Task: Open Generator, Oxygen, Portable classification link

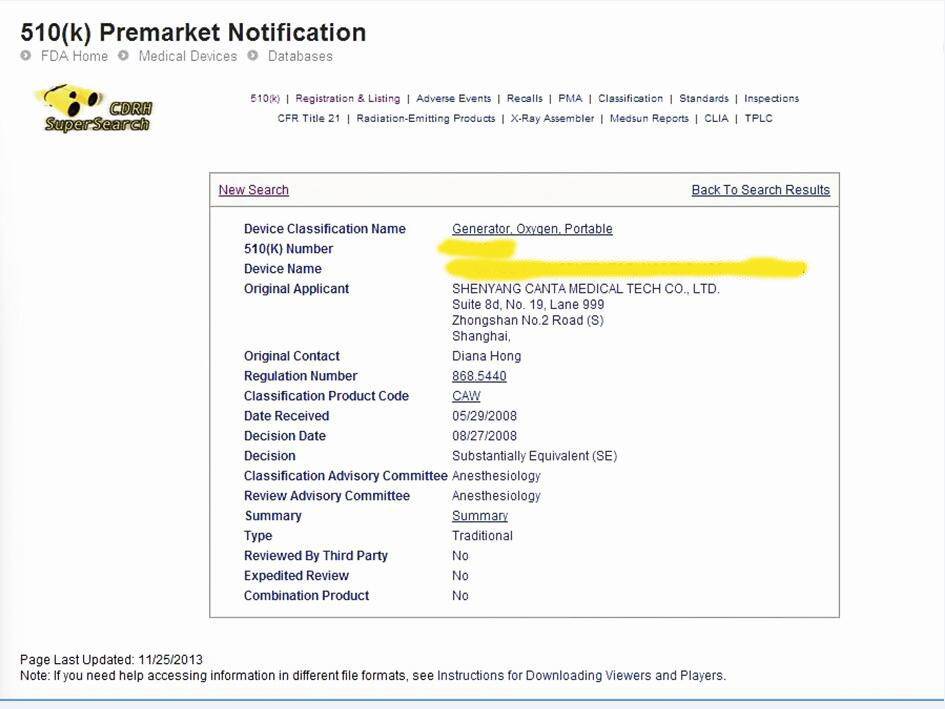Action: [x=532, y=229]
